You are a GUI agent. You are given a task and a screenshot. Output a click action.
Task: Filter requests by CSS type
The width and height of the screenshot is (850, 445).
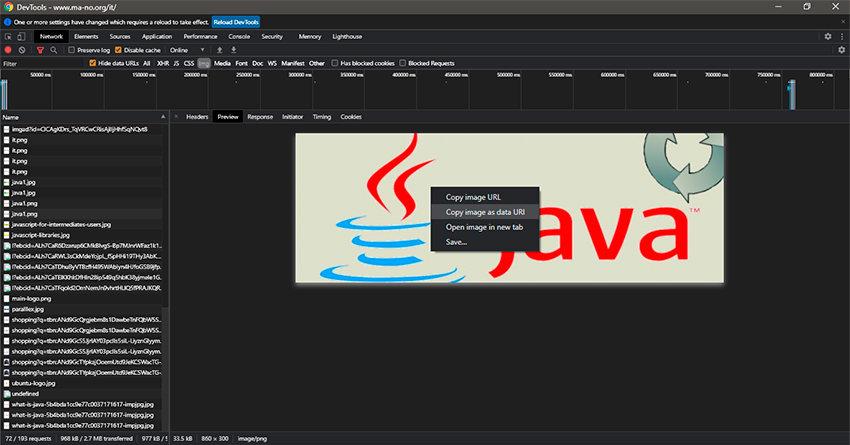coord(189,63)
